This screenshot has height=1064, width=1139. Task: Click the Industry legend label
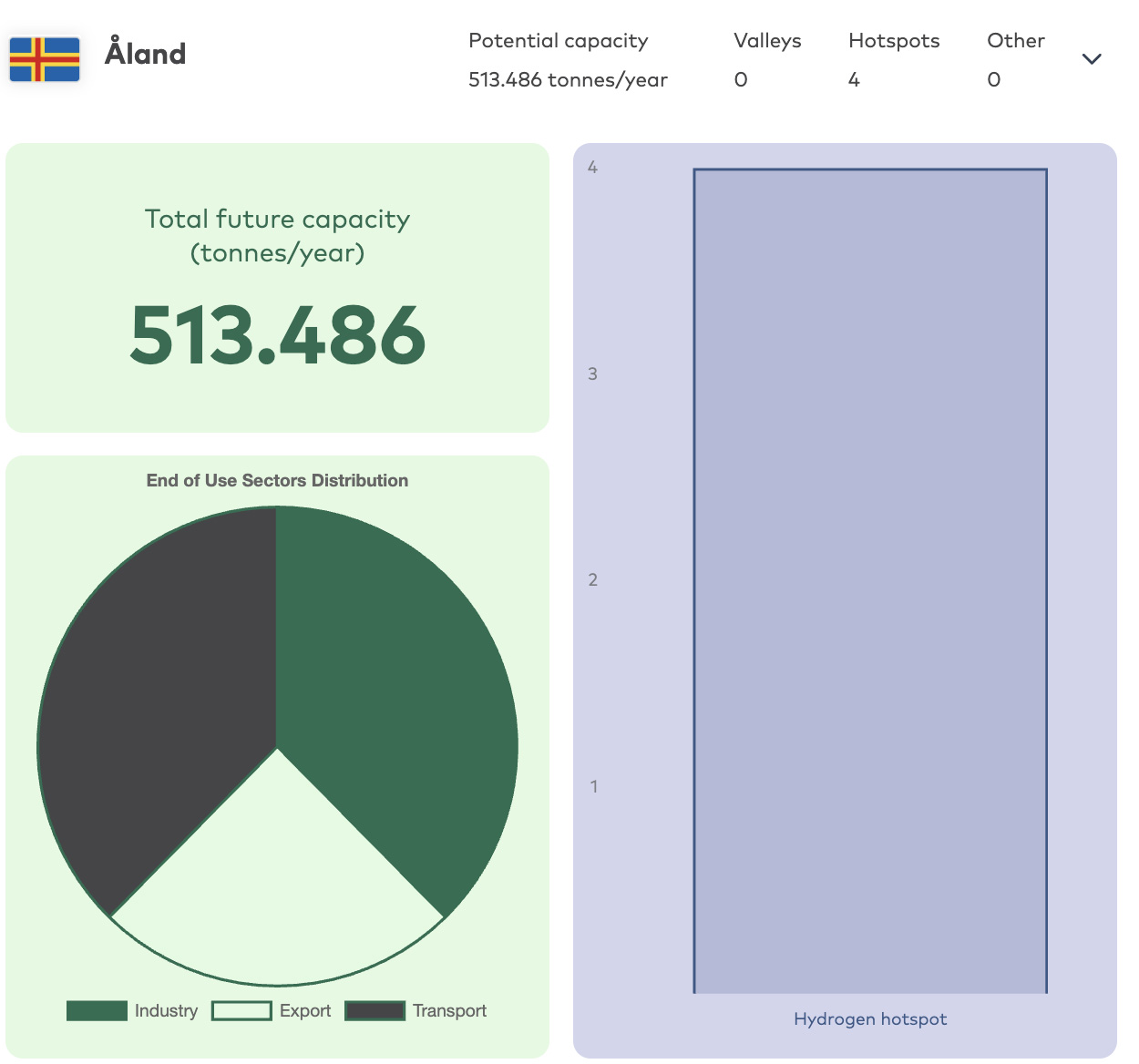click(x=166, y=1011)
